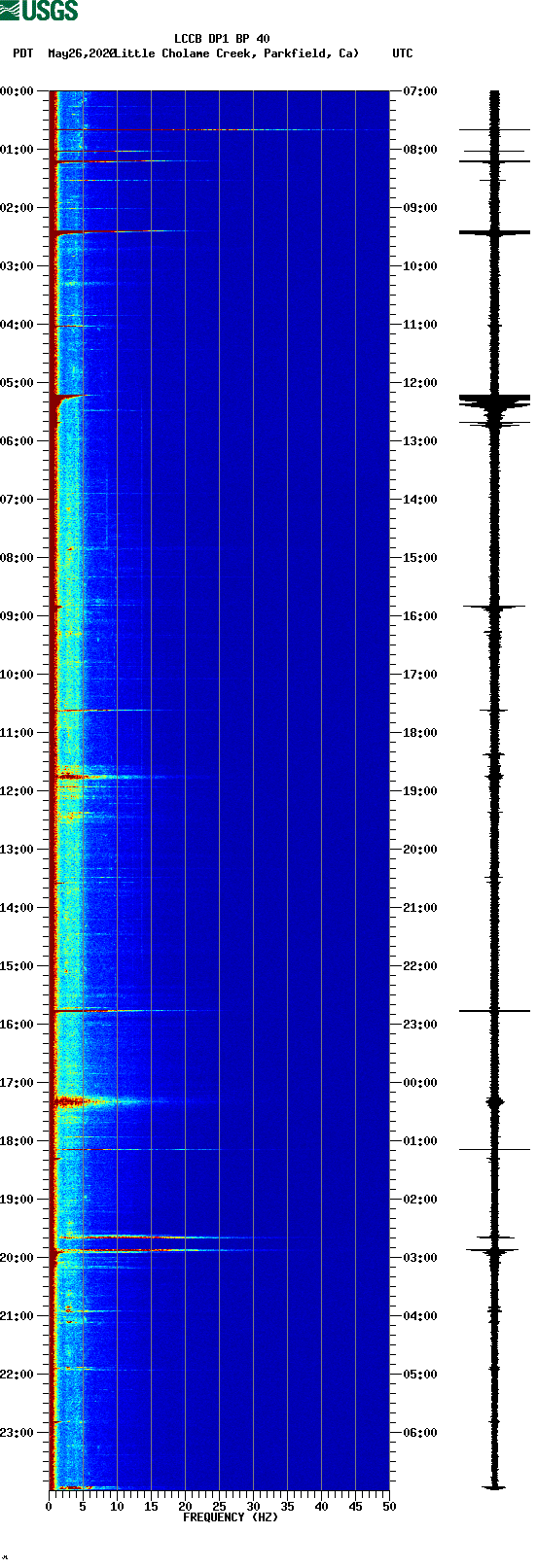Click the 08:00 UTC label on right axis
The image size is (537, 1568).
420,150
